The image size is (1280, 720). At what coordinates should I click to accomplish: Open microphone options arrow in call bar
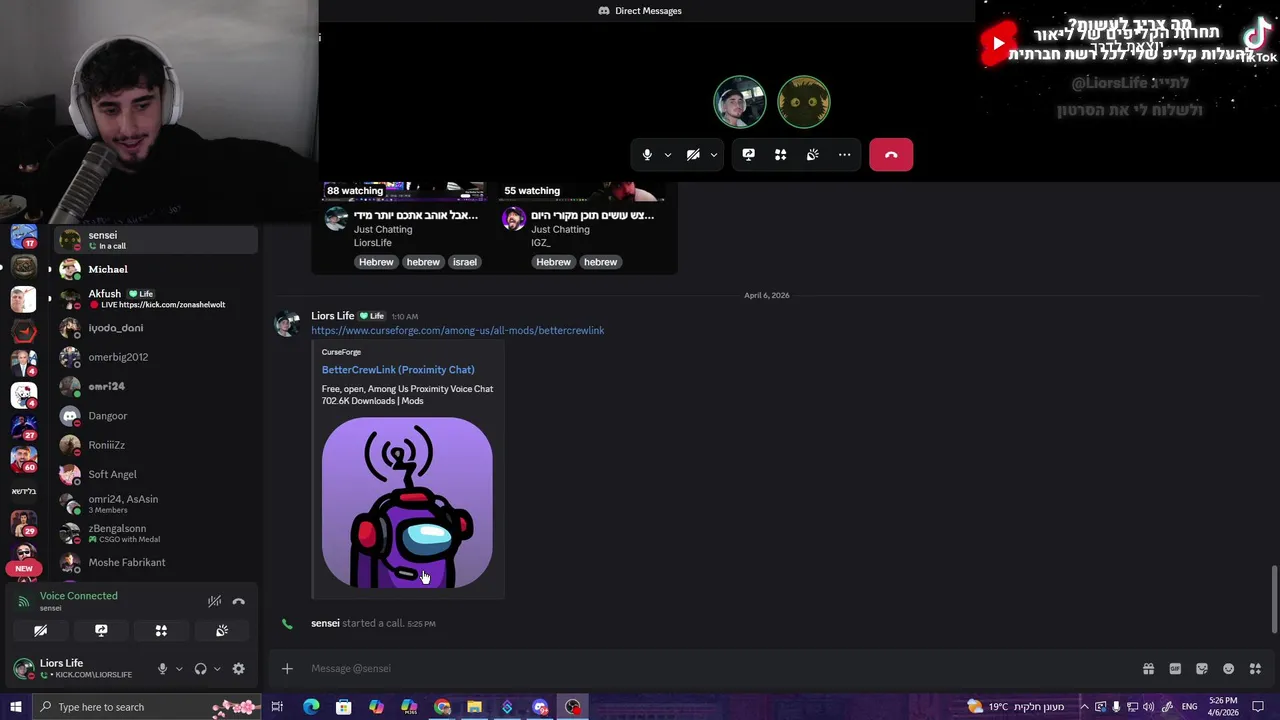[x=667, y=155]
